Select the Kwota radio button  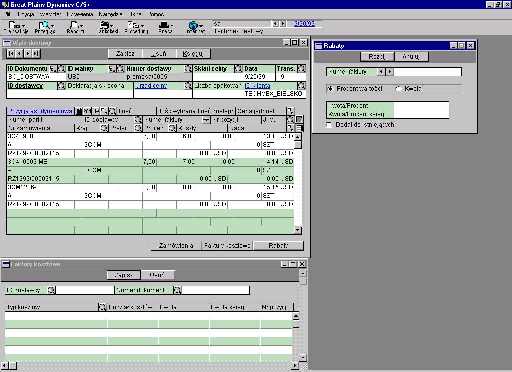[398, 89]
